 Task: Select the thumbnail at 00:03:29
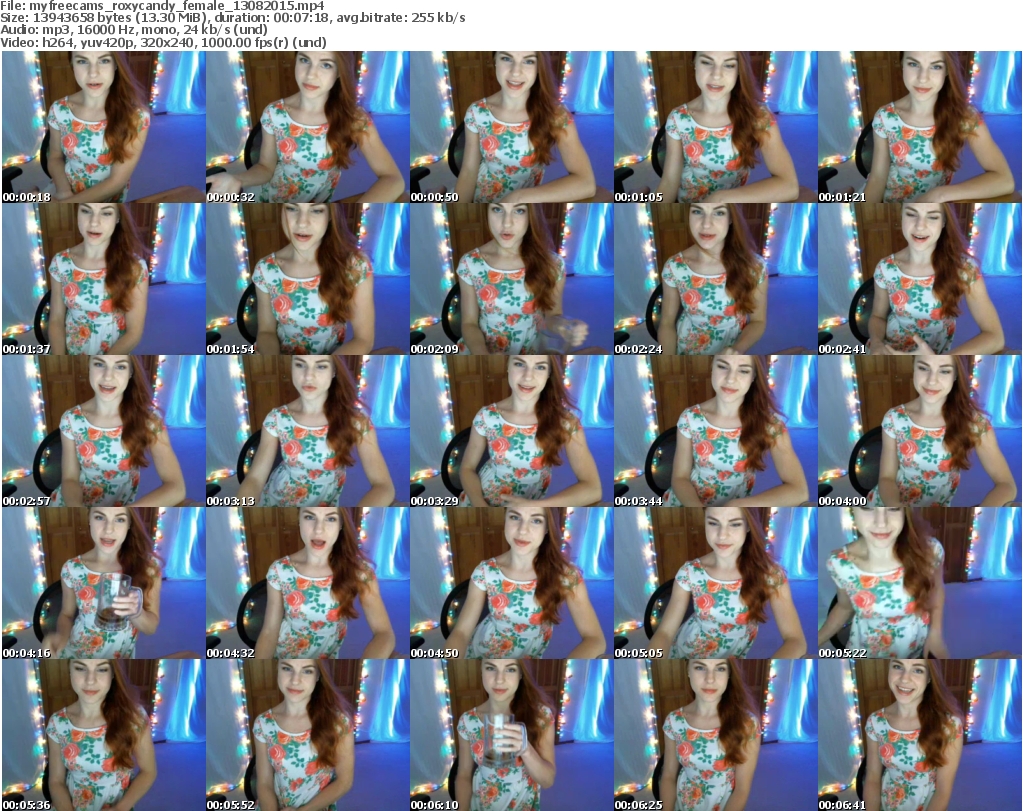[x=511, y=431]
